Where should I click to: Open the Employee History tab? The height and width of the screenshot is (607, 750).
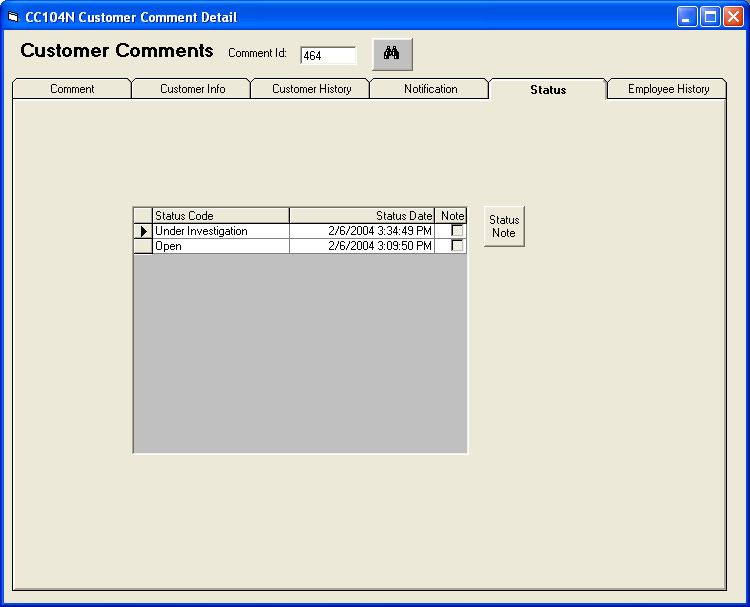click(668, 89)
